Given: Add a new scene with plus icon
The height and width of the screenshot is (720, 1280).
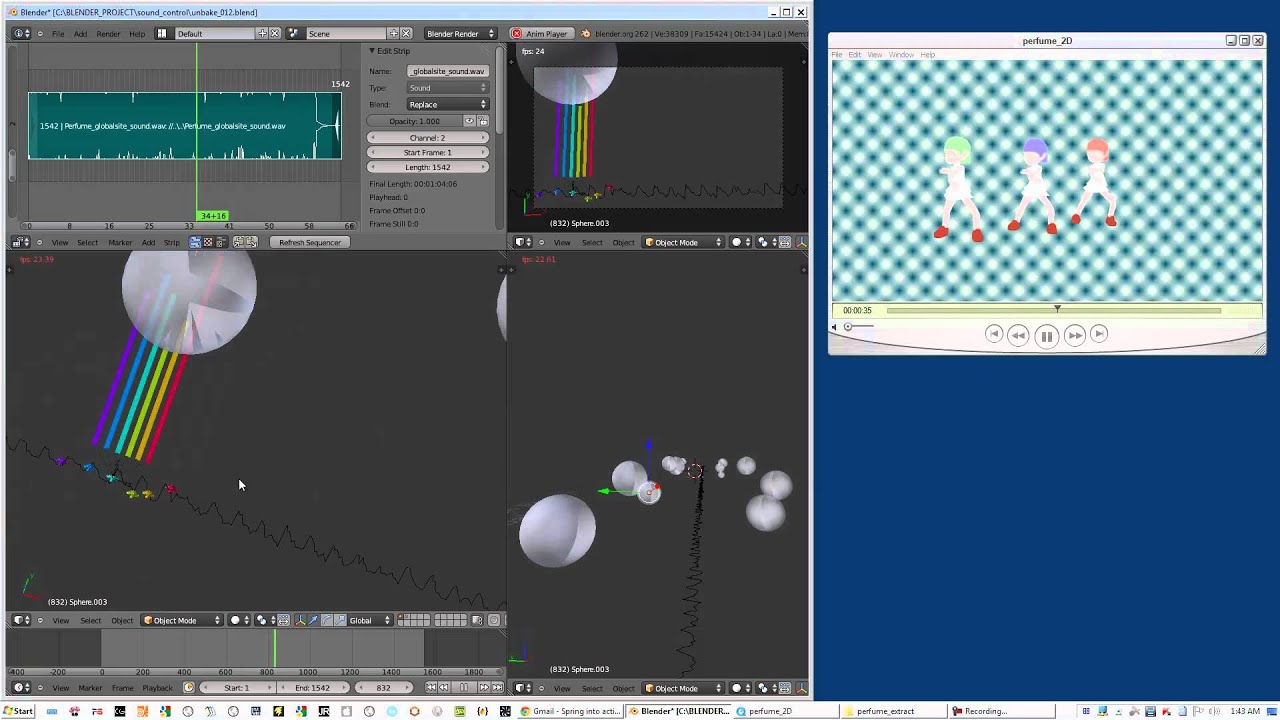Looking at the screenshot, I should click(x=393, y=34).
